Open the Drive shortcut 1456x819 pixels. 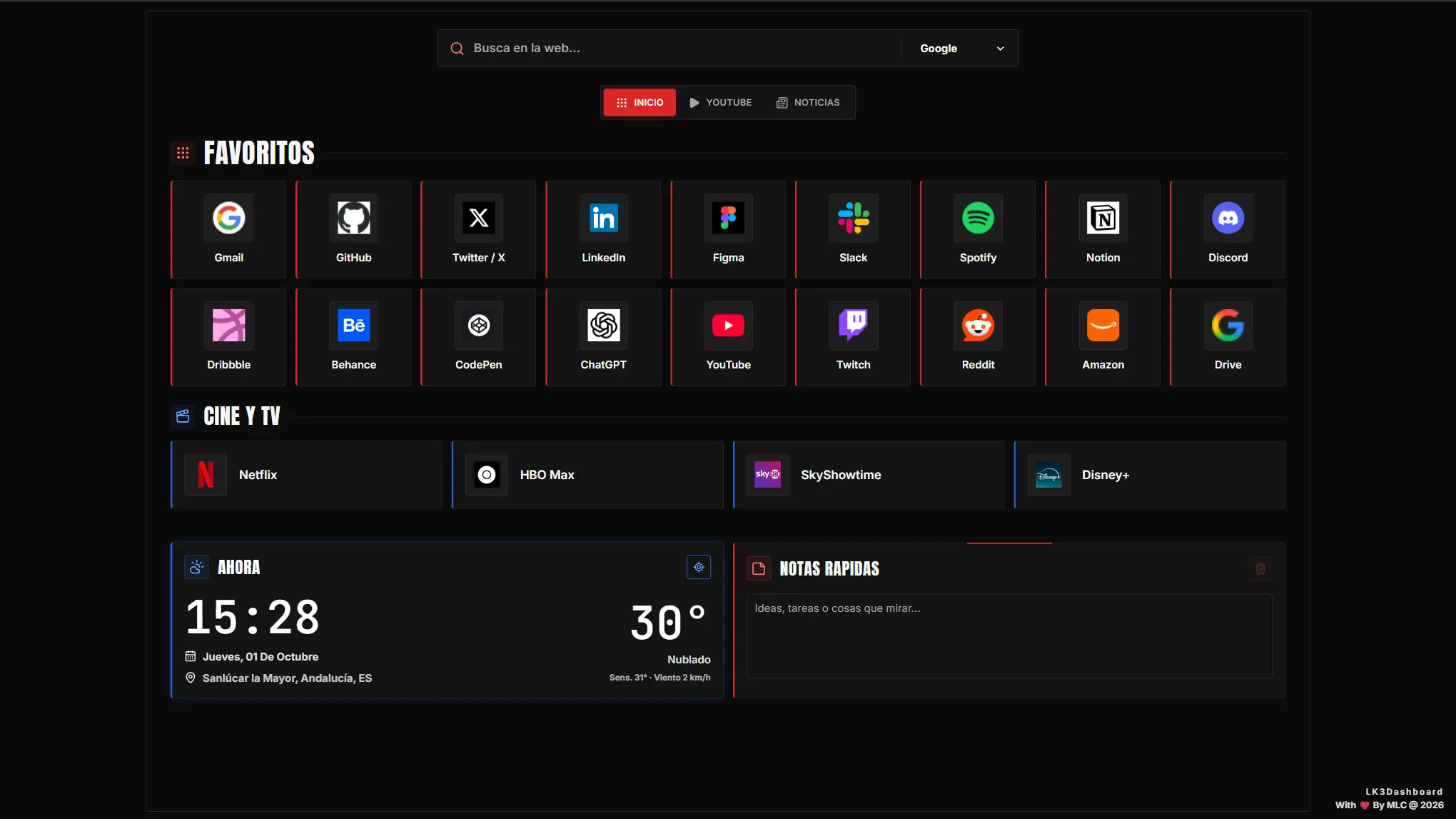click(x=1228, y=337)
